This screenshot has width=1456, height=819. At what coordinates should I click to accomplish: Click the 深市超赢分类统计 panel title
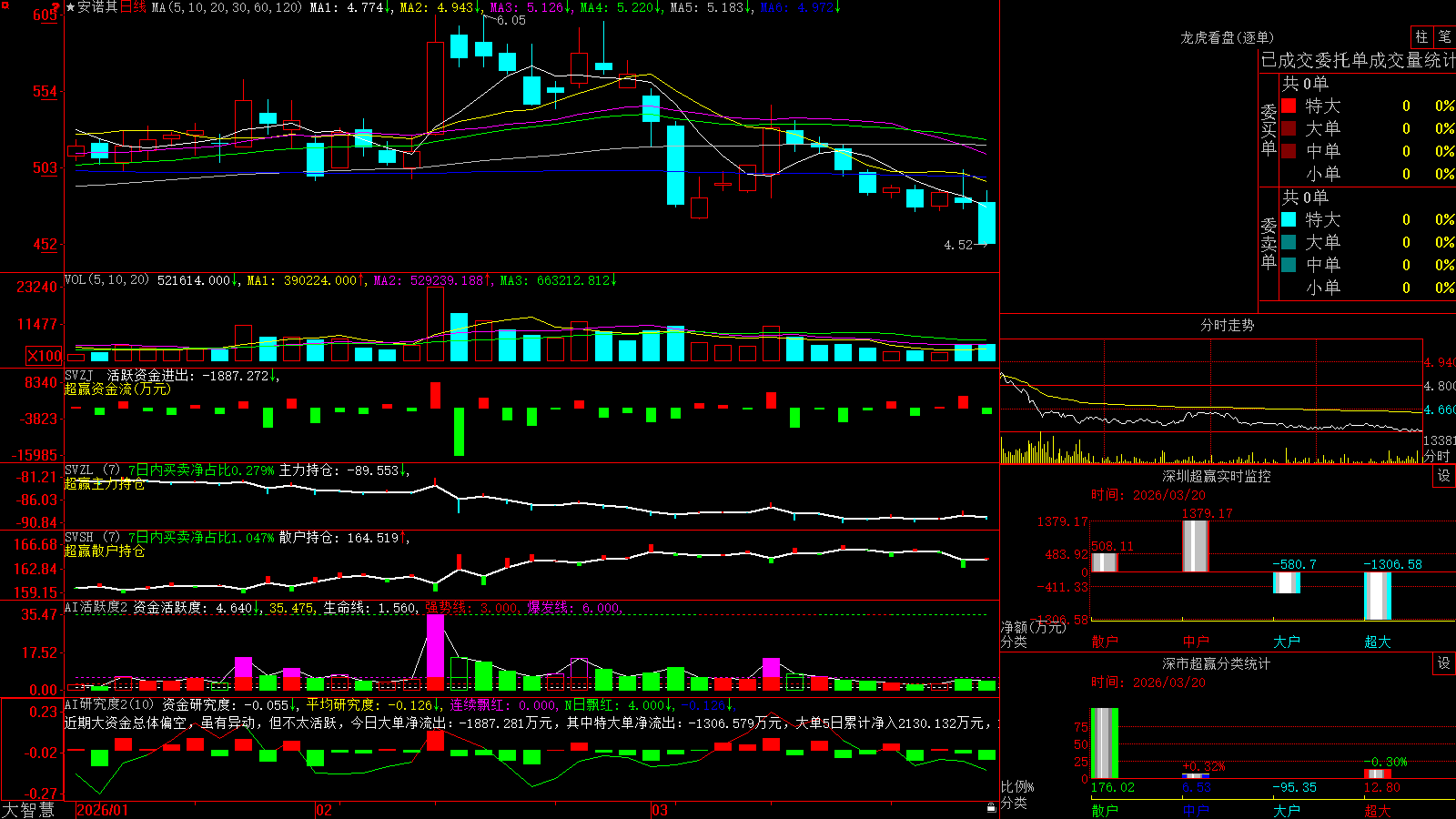[1216, 663]
